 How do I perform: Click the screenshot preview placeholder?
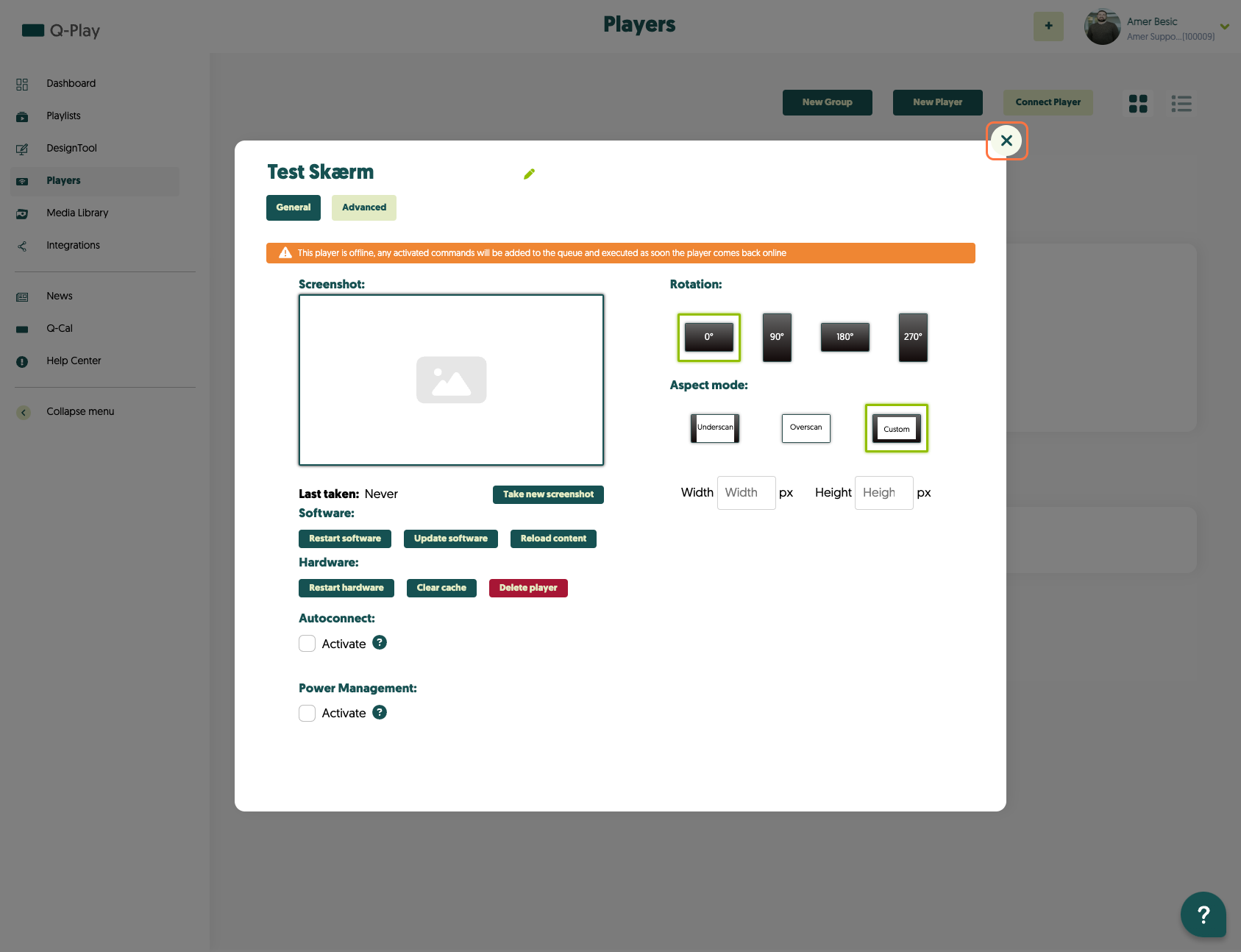(x=451, y=380)
